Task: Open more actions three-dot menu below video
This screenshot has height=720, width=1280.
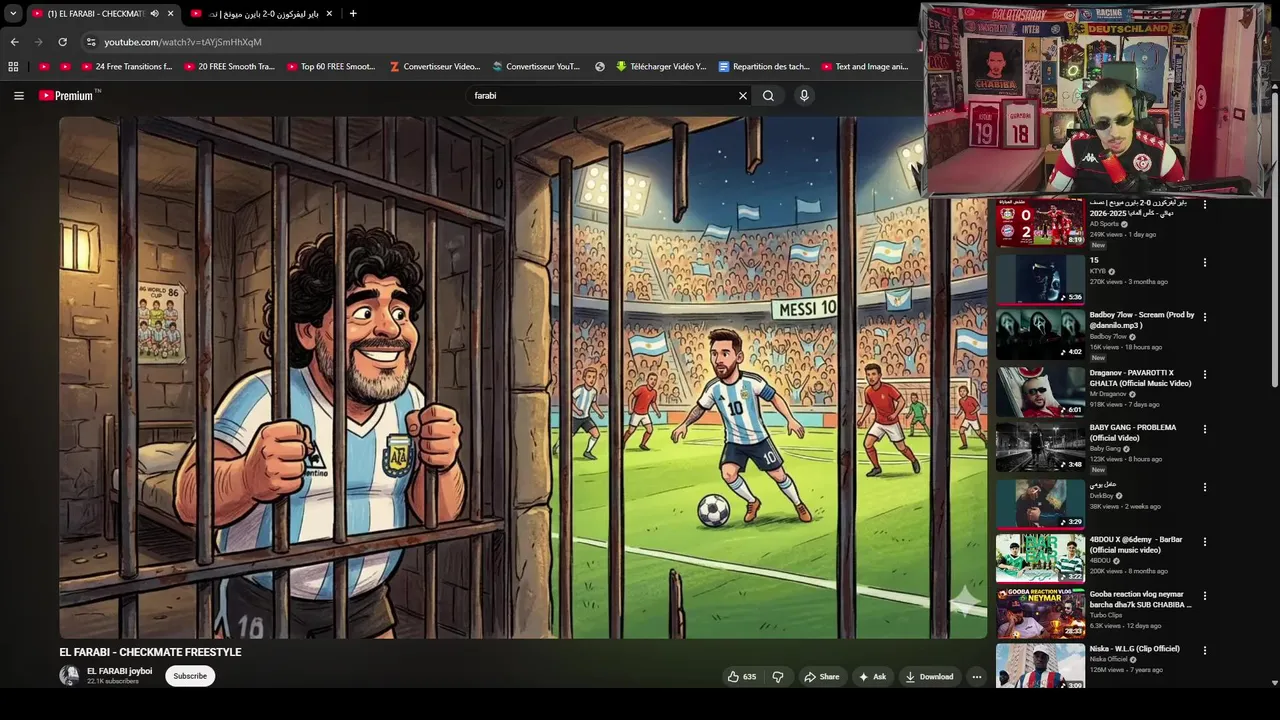Action: (977, 677)
